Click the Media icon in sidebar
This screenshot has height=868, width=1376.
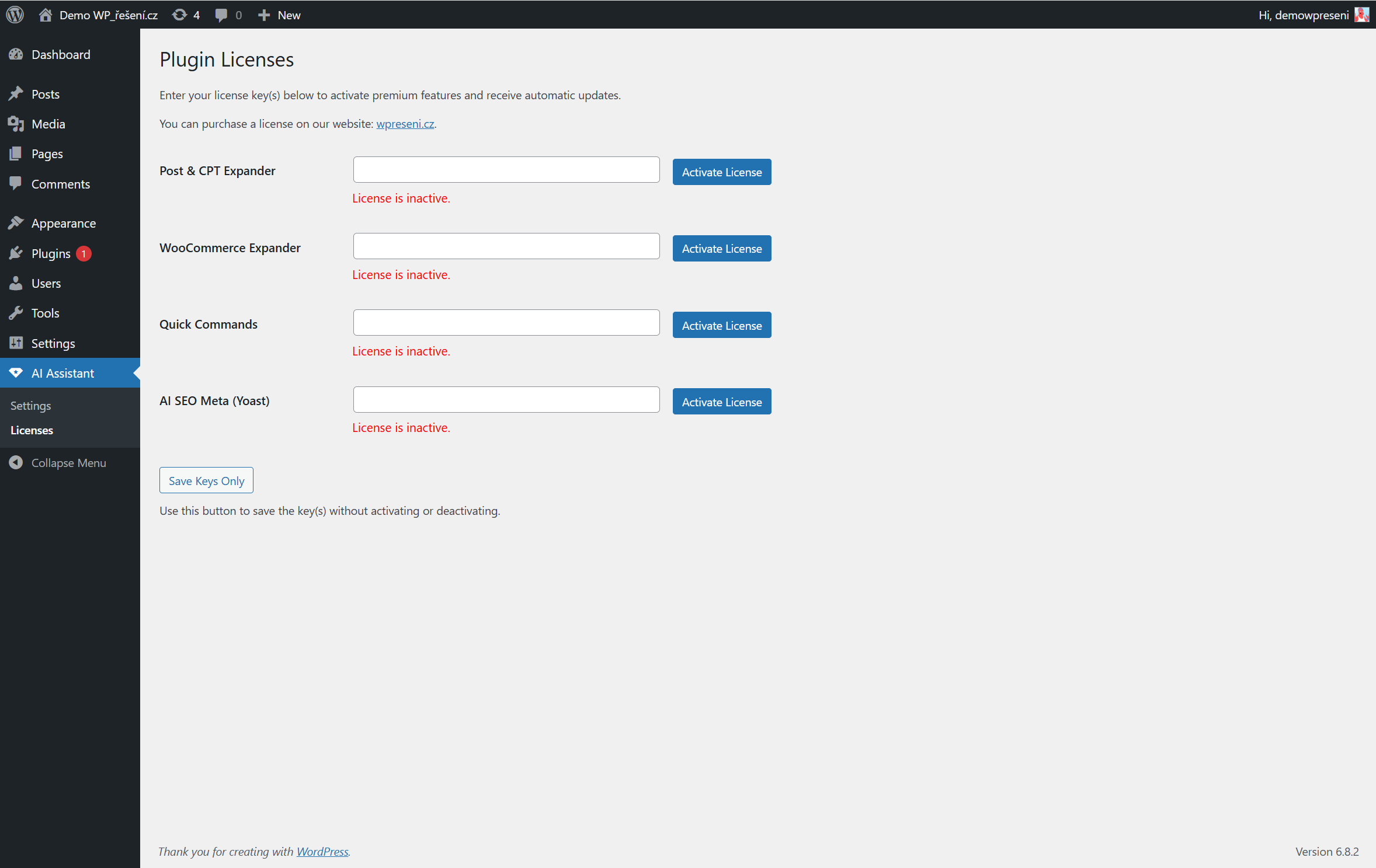[x=16, y=124]
